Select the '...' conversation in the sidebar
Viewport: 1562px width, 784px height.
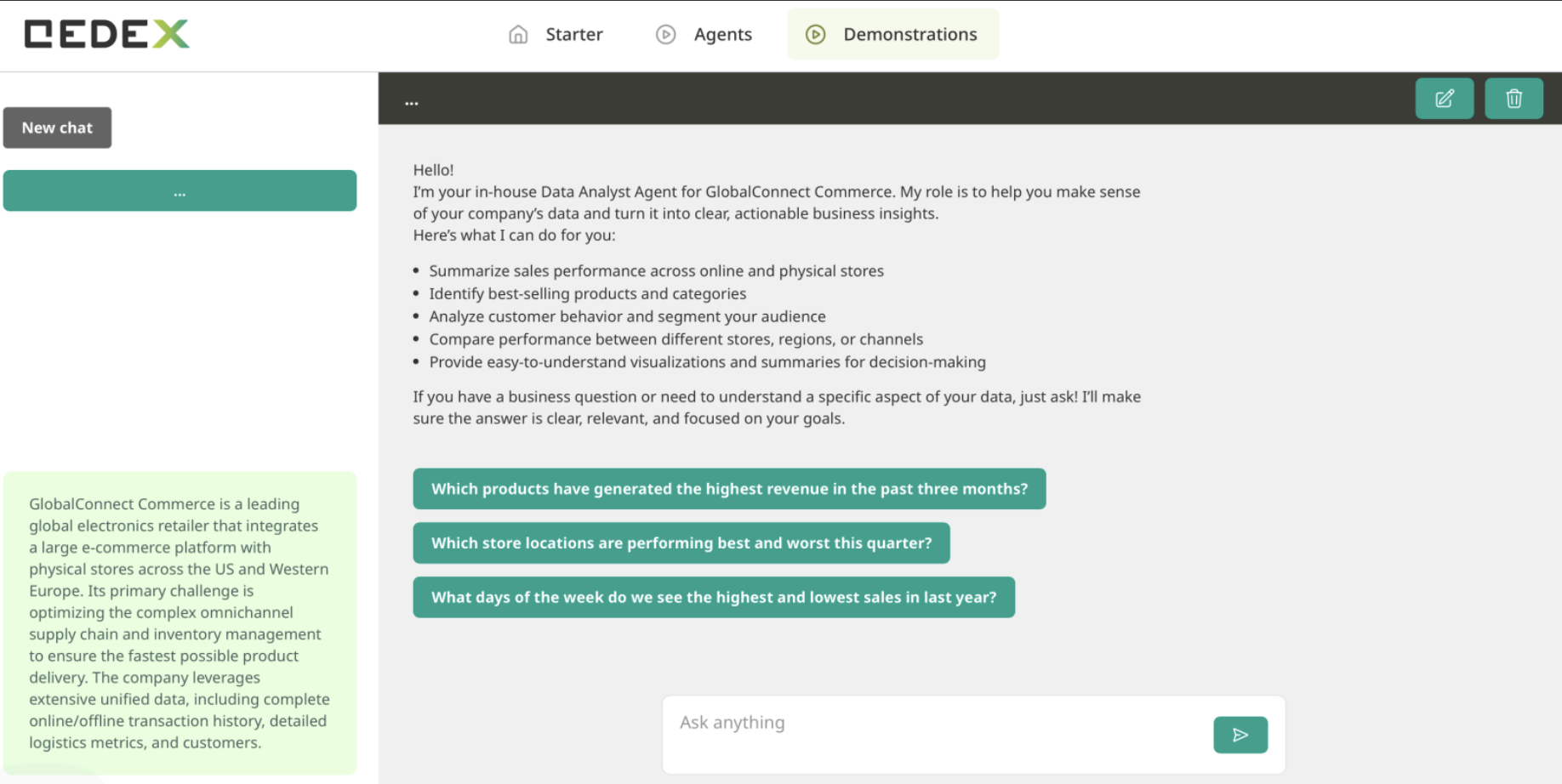tap(180, 190)
